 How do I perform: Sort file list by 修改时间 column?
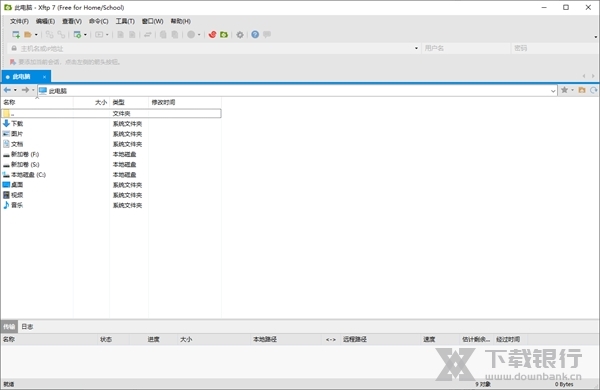coord(185,102)
